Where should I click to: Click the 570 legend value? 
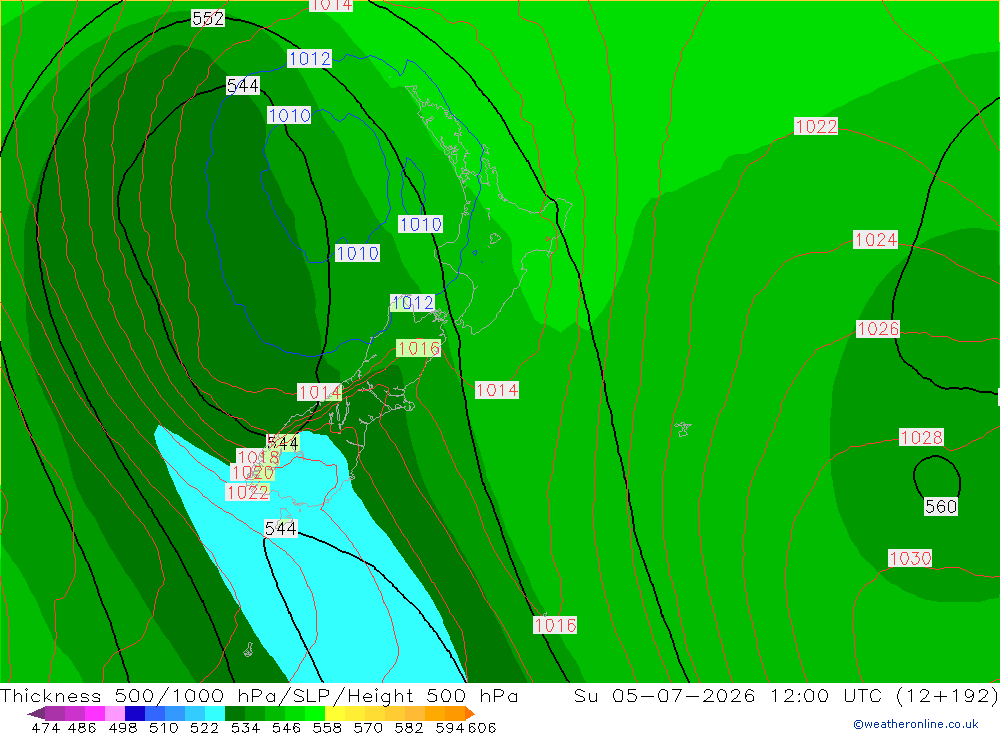pos(368,727)
